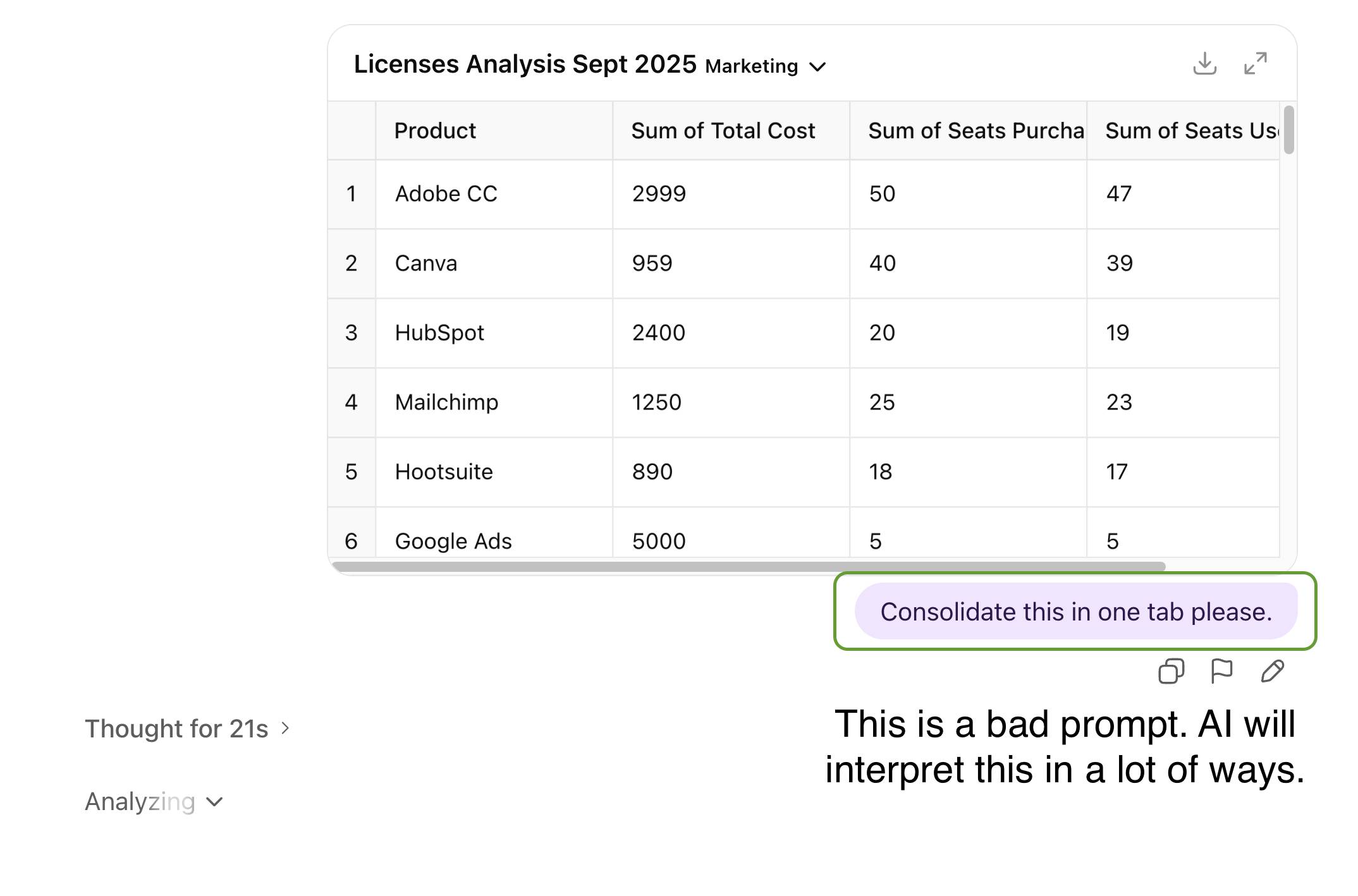Click the horizontal scrollbar under the table
The width and height of the screenshot is (1358, 896).
pos(748,567)
